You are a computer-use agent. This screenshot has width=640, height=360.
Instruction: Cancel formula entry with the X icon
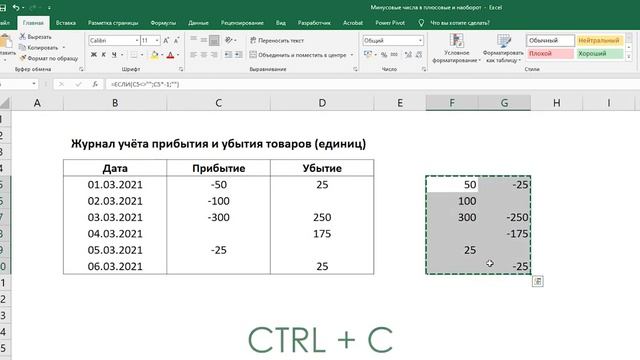tap(61, 84)
